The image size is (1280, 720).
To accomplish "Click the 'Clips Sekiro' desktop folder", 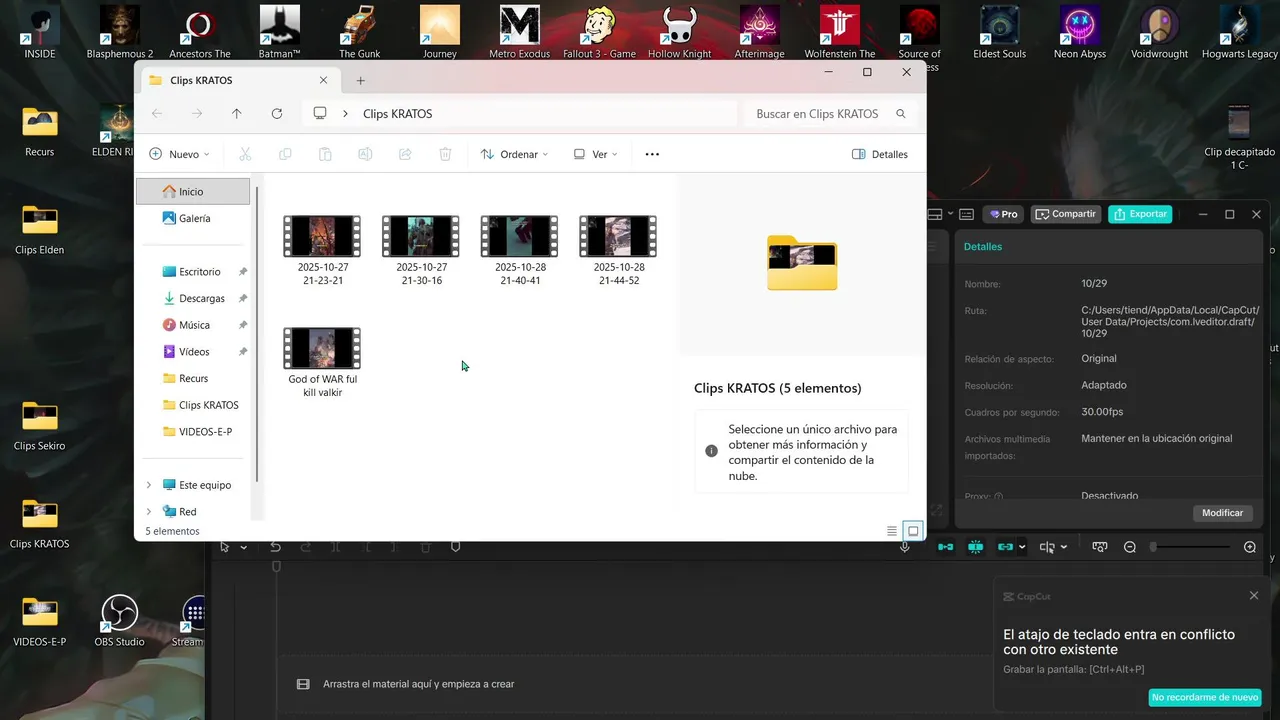I will [40, 424].
